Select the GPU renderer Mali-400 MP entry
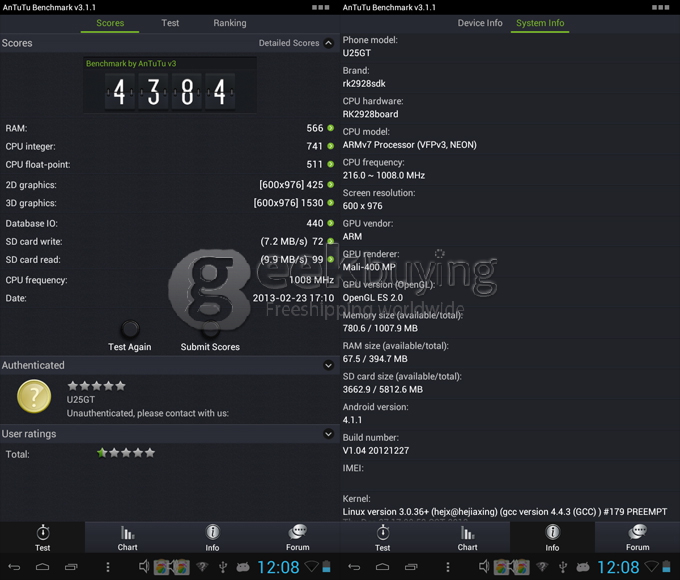 pos(510,260)
